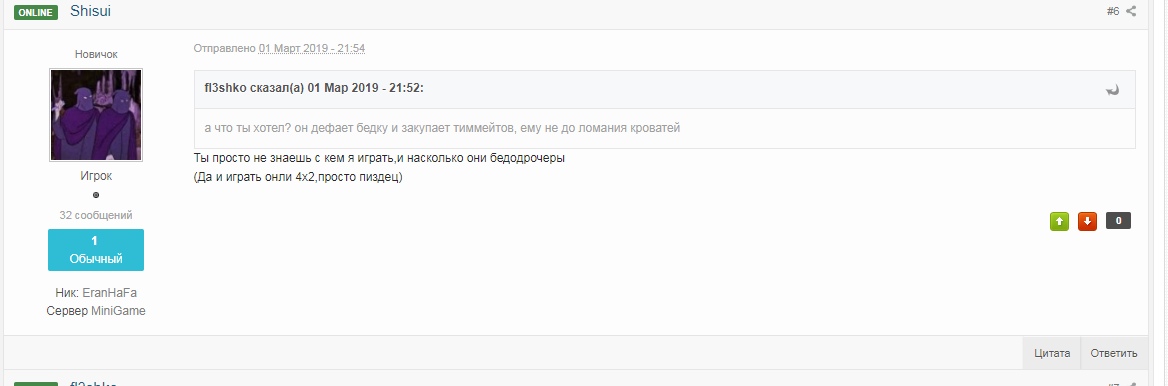Click the quoted message text in the gray box

442,128
